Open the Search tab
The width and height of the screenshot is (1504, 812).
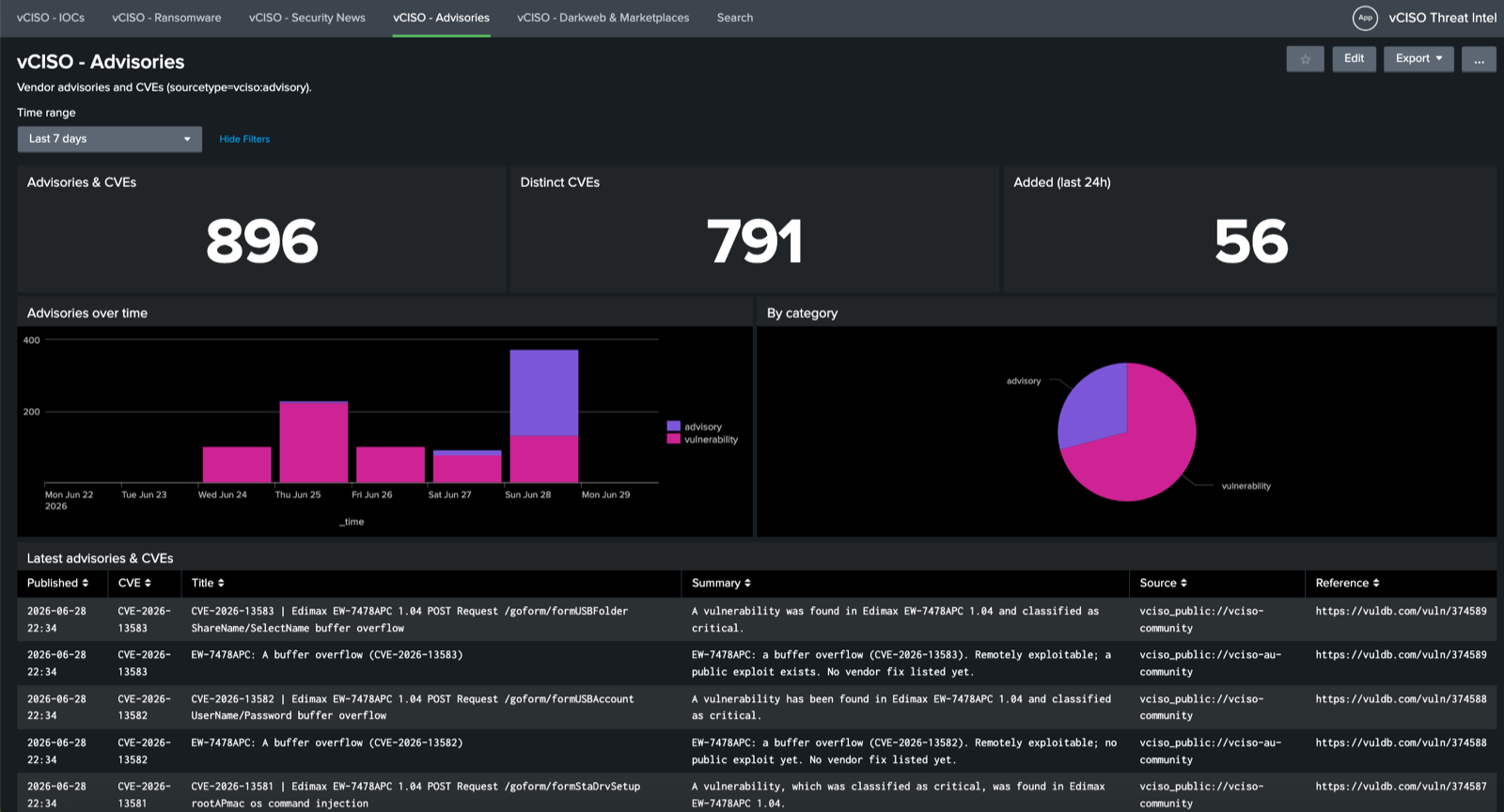click(x=735, y=18)
